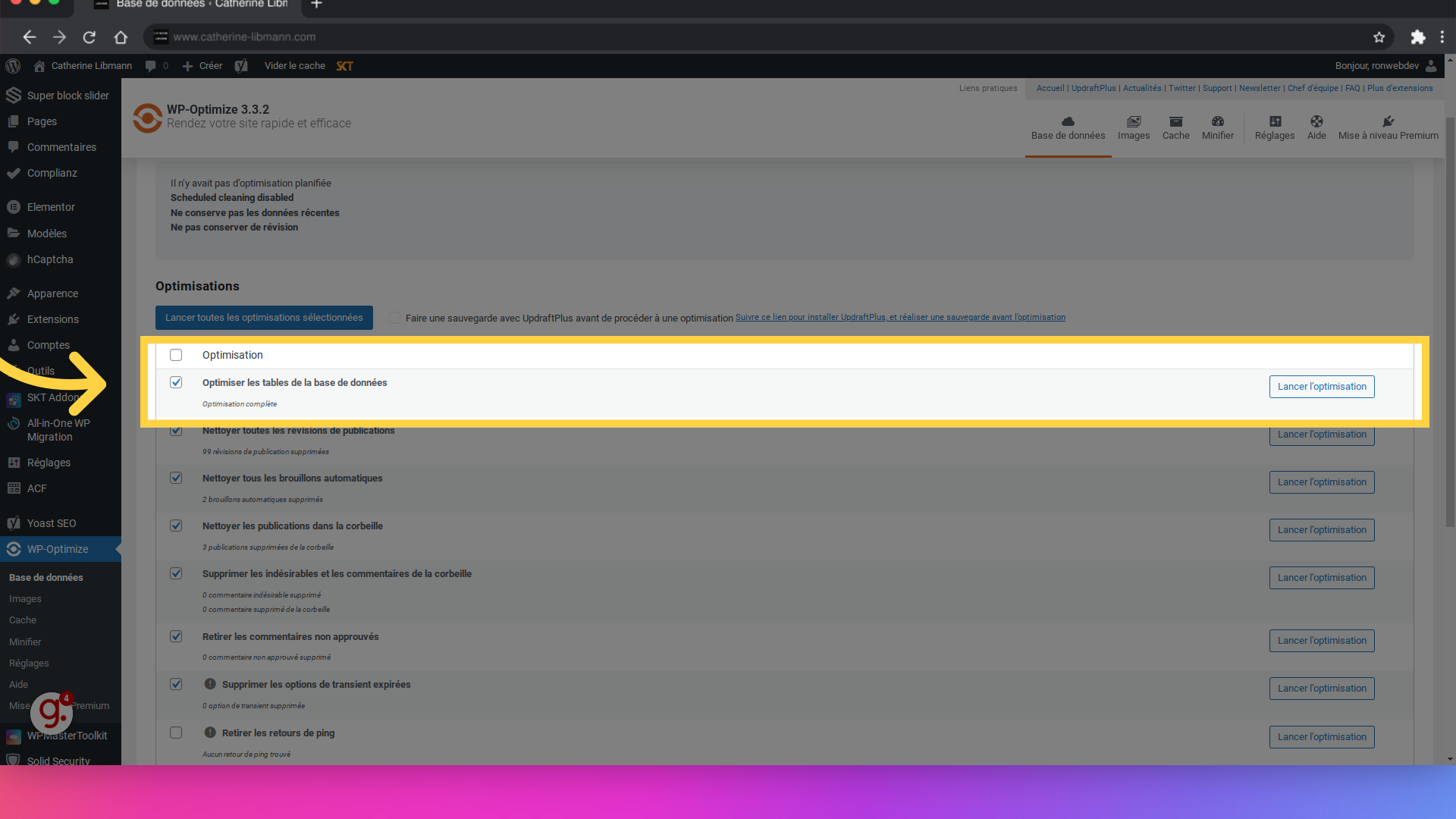This screenshot has width=1456, height=819.
Task: Open Créer menu in admin bar
Action: pyautogui.click(x=202, y=66)
